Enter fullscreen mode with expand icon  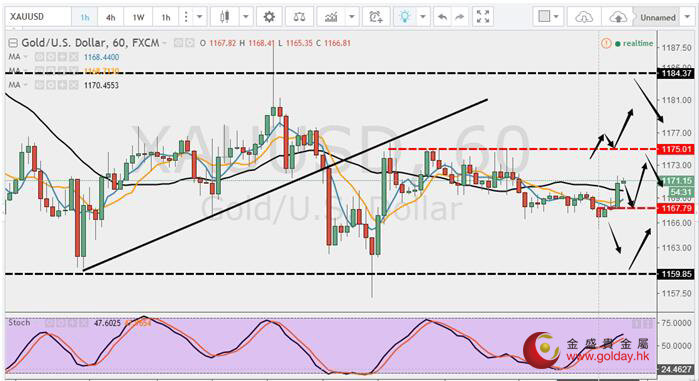pos(483,17)
